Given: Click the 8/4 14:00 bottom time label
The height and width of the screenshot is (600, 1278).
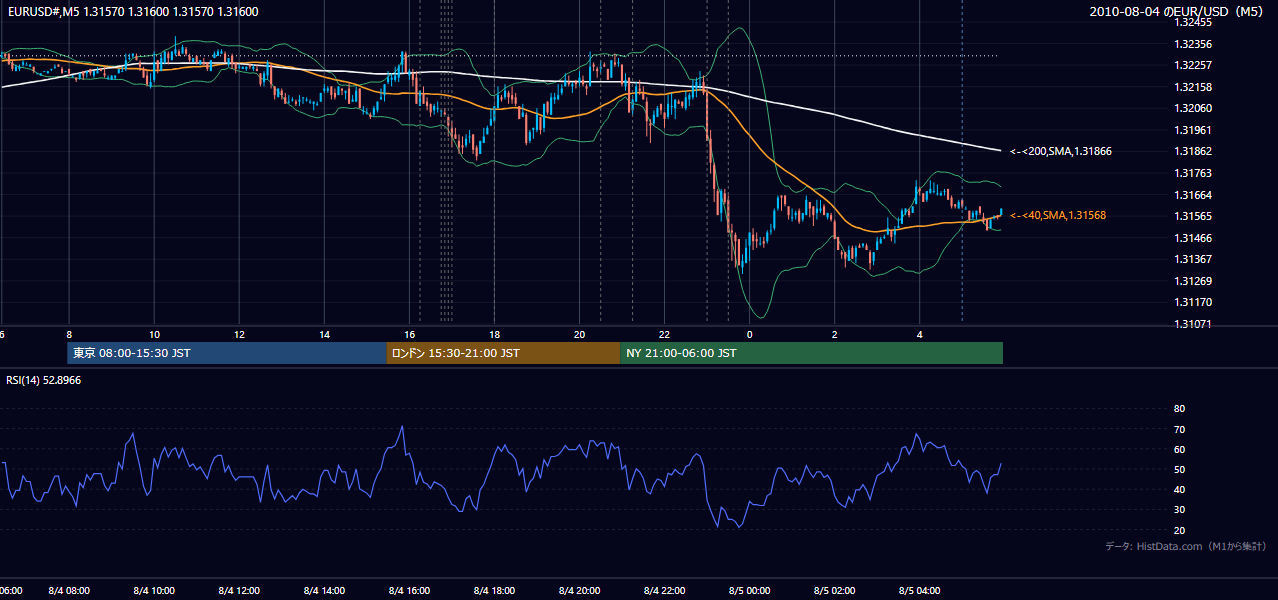Looking at the screenshot, I should (324, 591).
